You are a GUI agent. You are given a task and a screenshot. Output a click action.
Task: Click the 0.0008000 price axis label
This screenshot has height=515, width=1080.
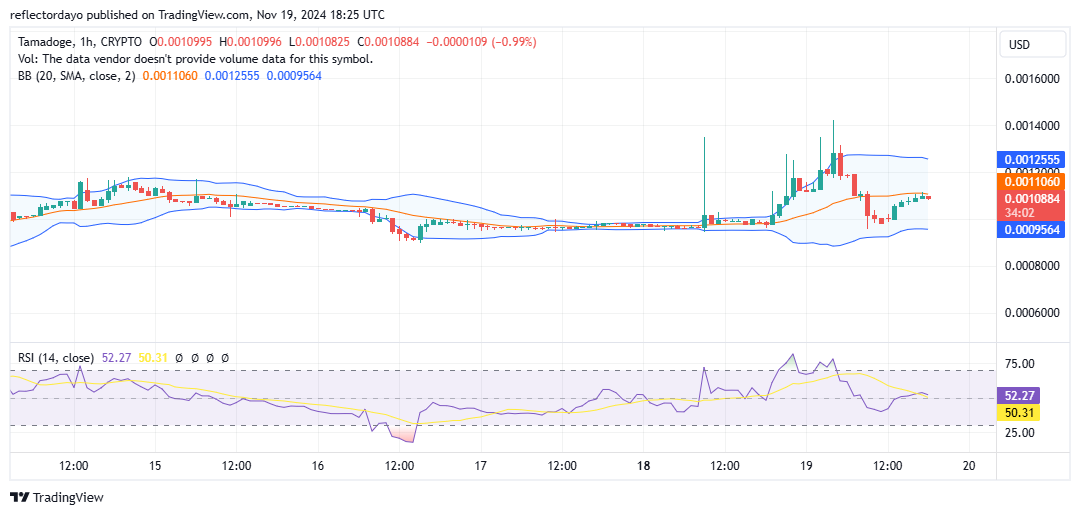[x=1031, y=266]
